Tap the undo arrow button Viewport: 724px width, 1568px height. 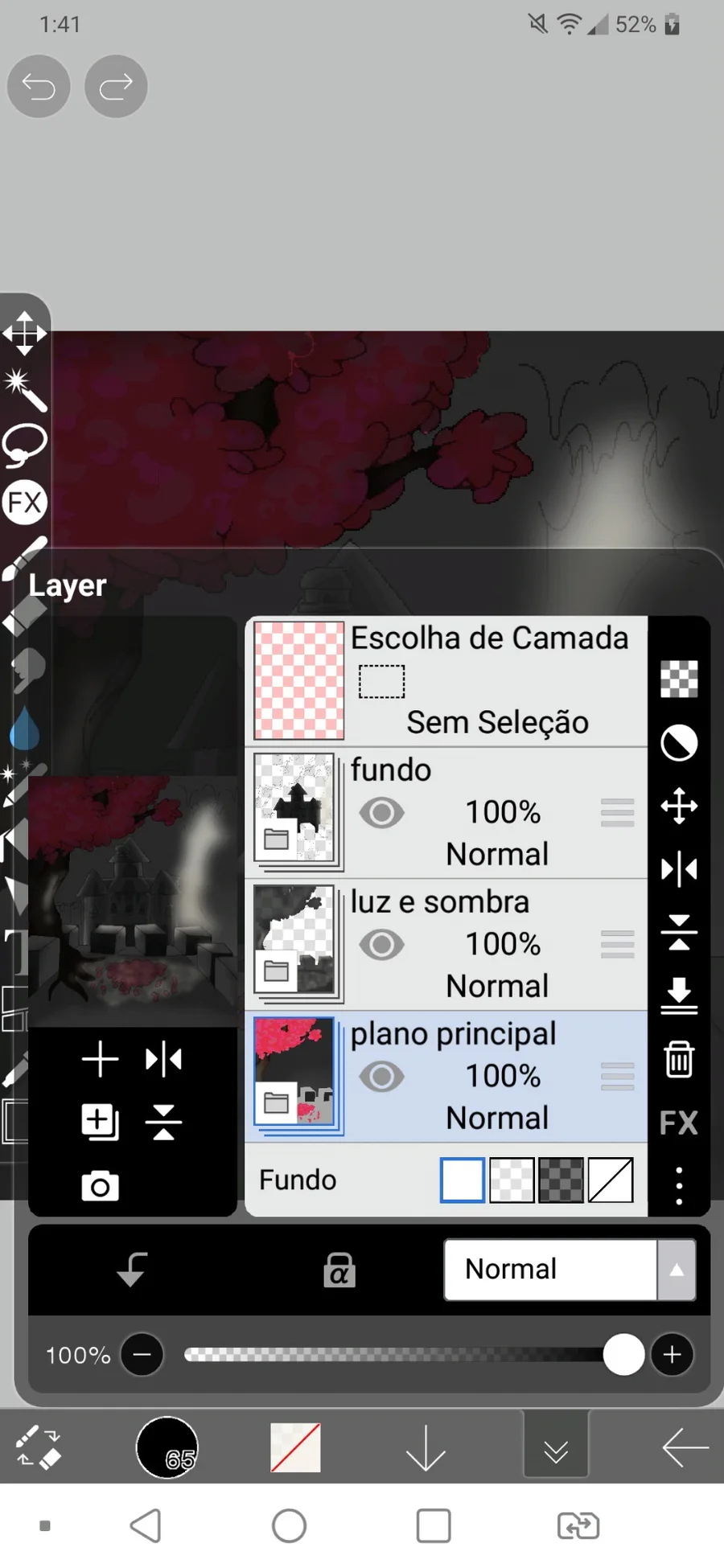pyautogui.click(x=39, y=86)
